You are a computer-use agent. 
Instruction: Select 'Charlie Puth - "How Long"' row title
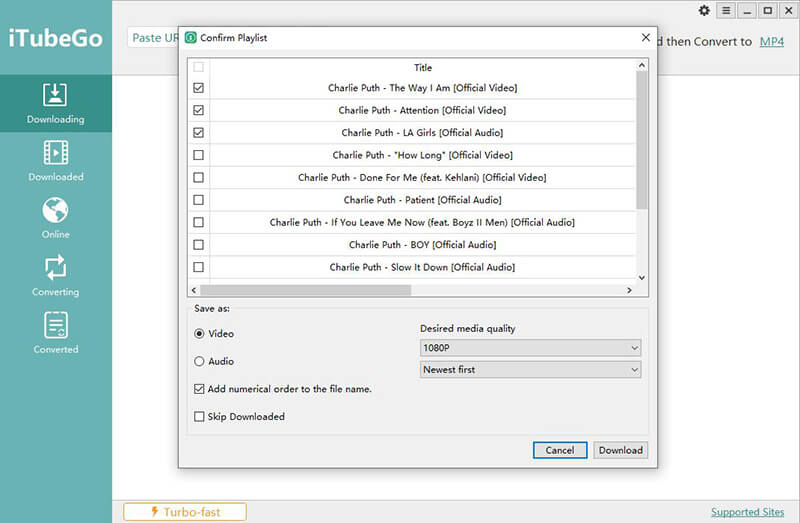click(x=422, y=155)
